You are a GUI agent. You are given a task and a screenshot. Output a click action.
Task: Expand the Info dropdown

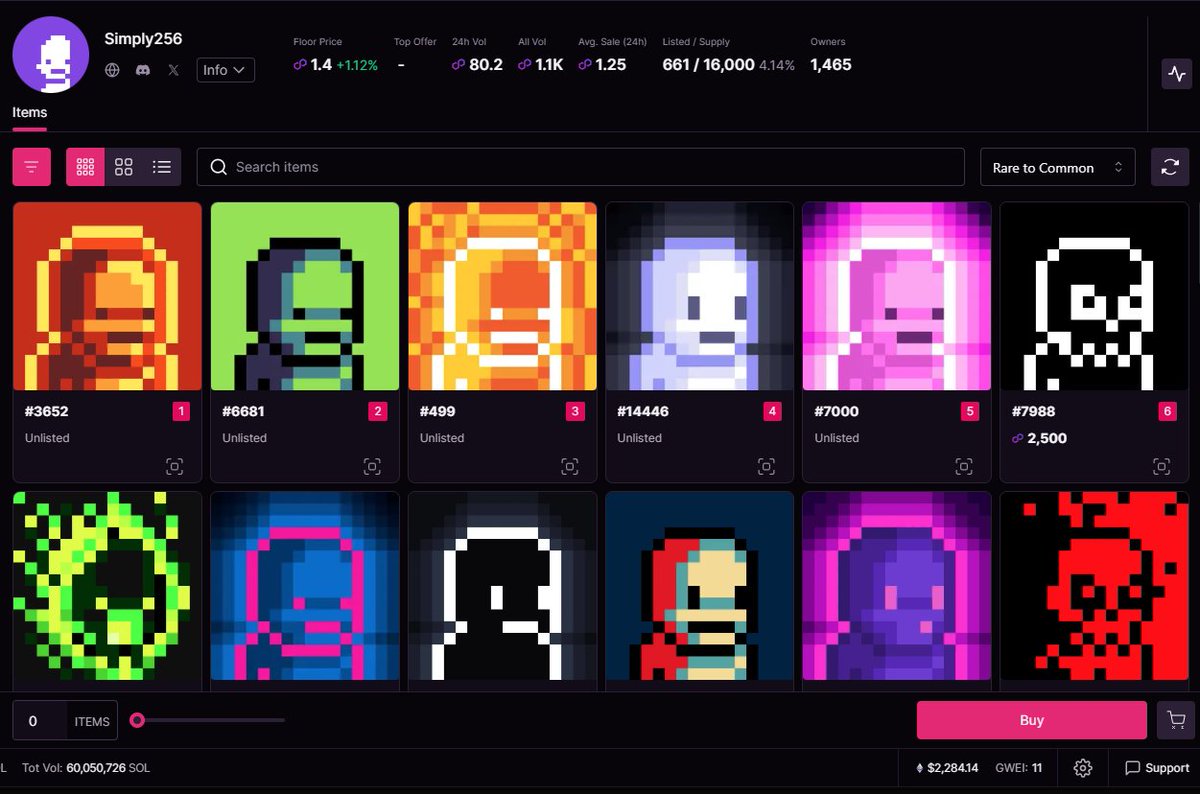(x=225, y=70)
